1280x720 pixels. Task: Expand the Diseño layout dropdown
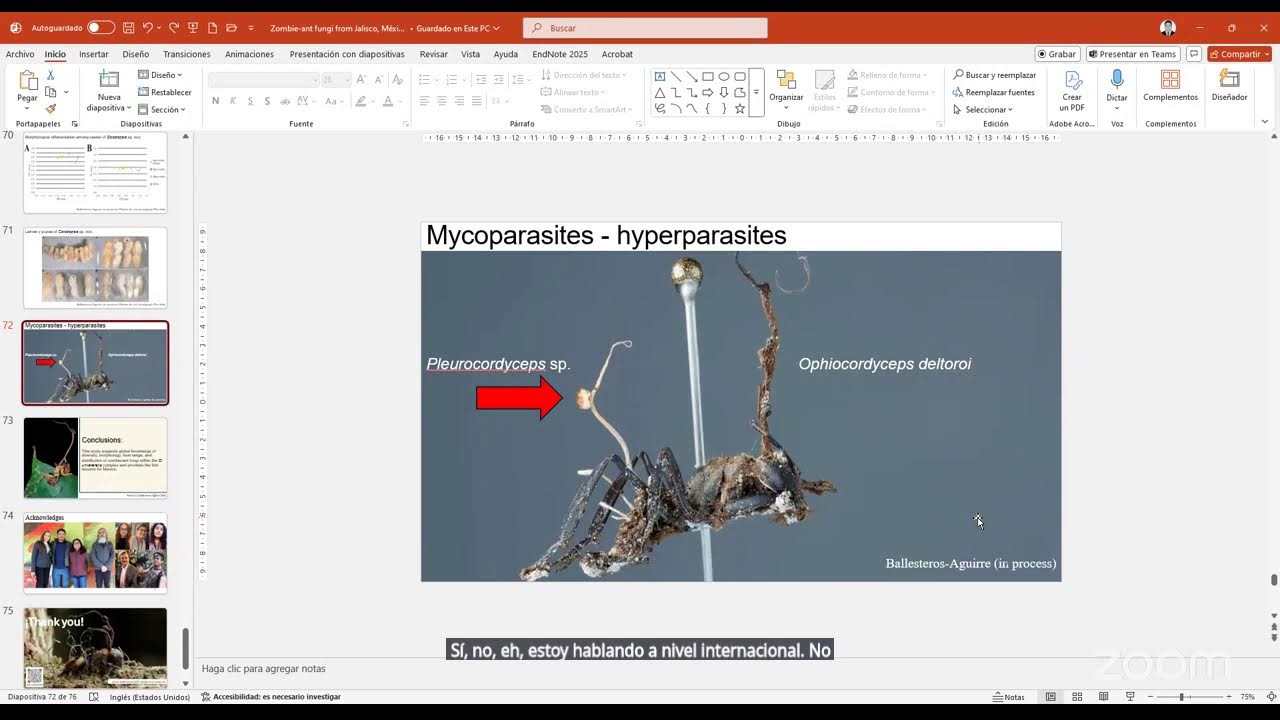pyautogui.click(x=160, y=75)
